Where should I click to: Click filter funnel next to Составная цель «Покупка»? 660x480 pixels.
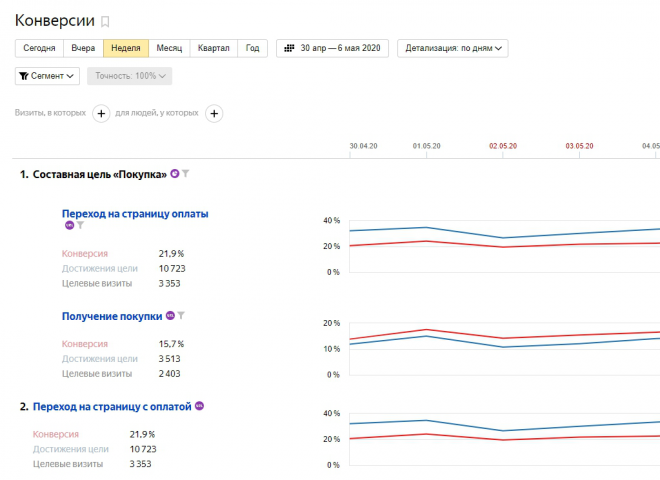(186, 174)
